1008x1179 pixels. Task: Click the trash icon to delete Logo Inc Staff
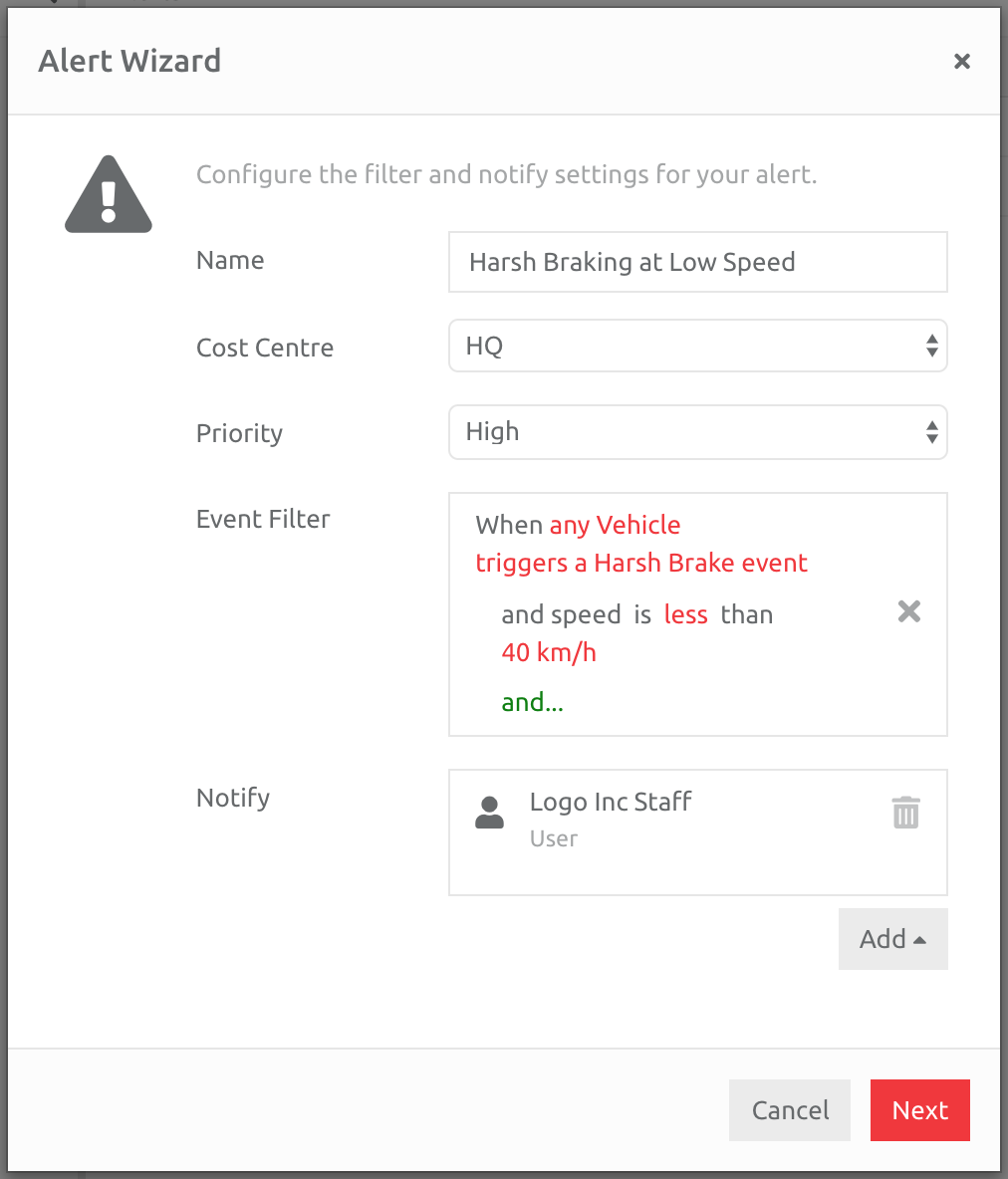point(905,814)
